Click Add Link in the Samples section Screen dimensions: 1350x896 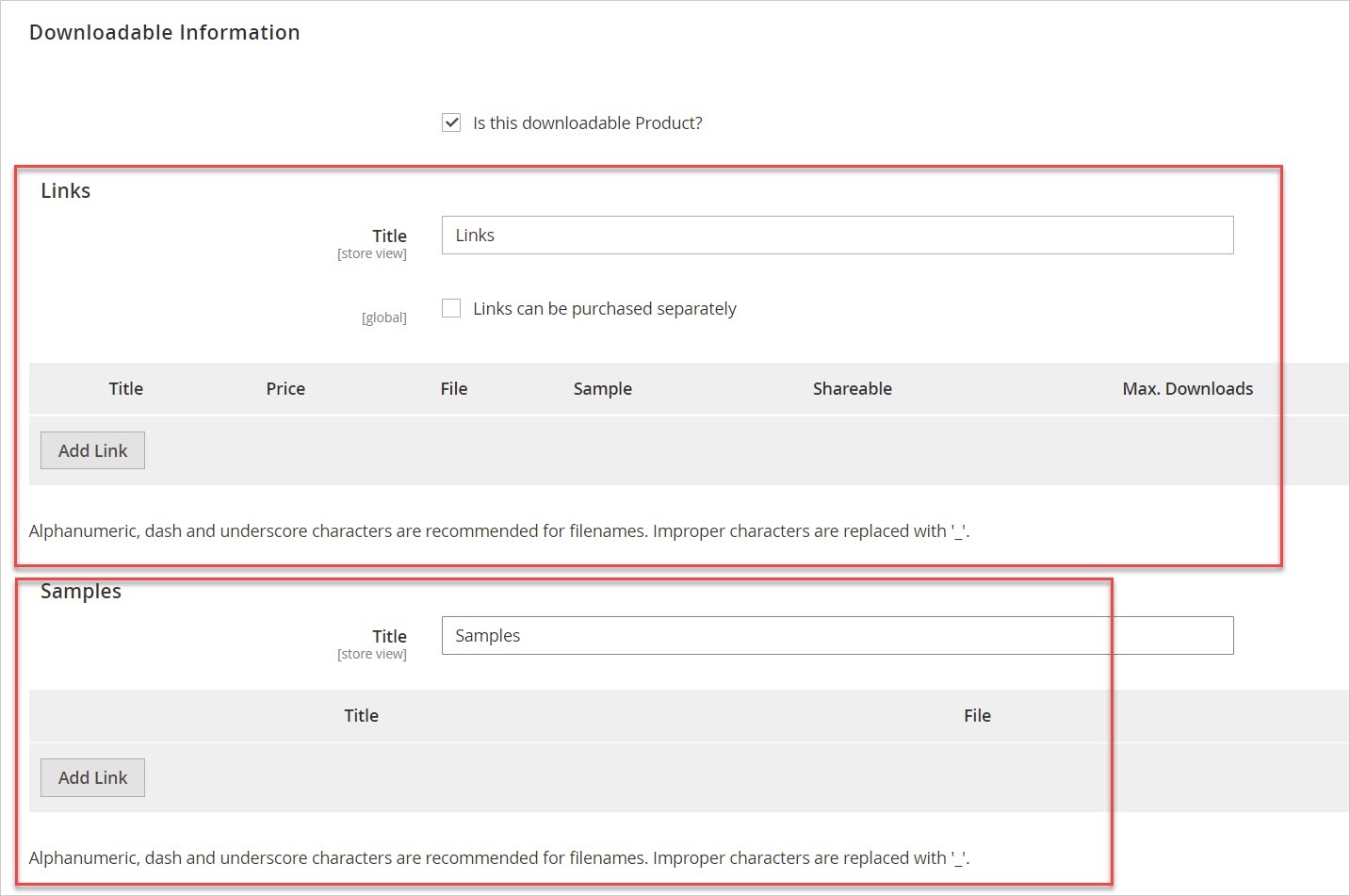(x=92, y=777)
